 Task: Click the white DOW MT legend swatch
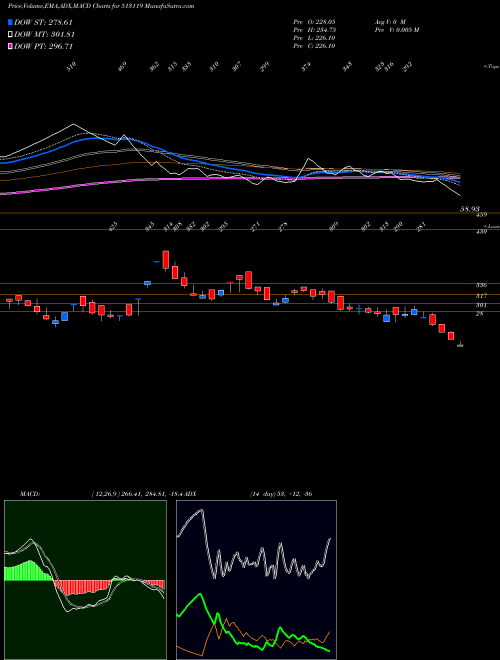[10, 35]
